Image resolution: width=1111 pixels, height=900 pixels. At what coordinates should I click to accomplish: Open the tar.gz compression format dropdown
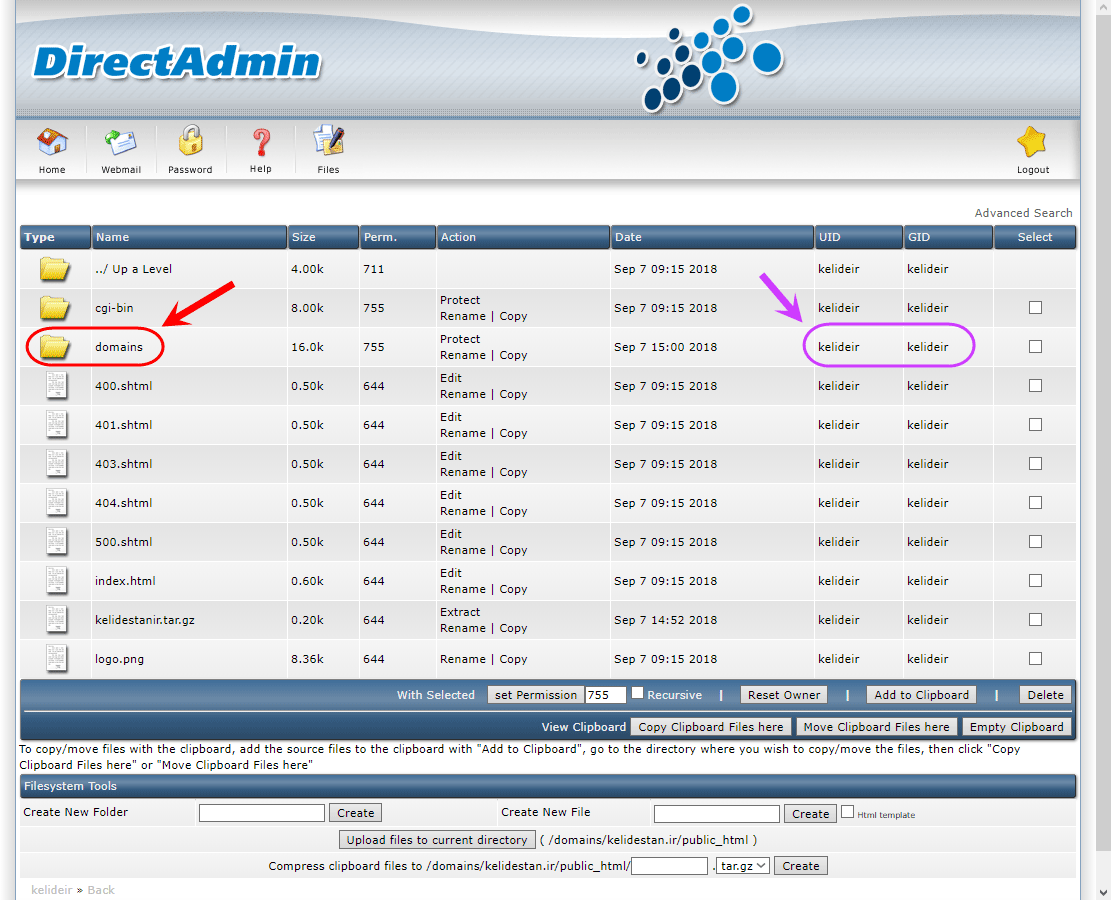coord(743,866)
